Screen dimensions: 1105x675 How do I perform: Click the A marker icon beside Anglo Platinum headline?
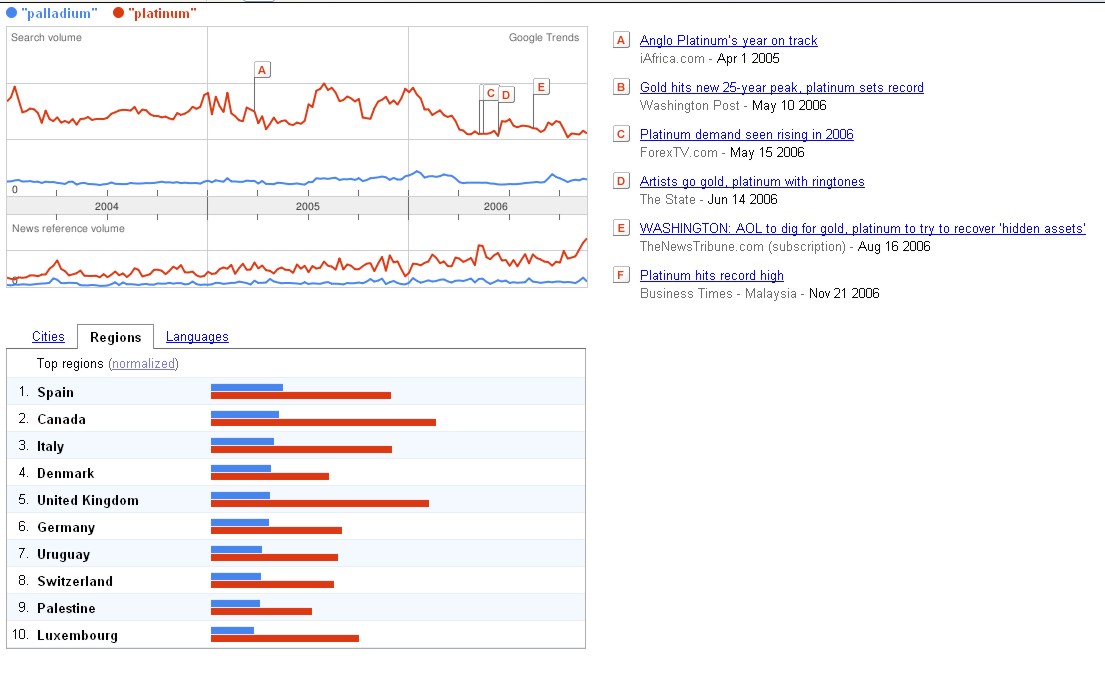click(x=621, y=41)
